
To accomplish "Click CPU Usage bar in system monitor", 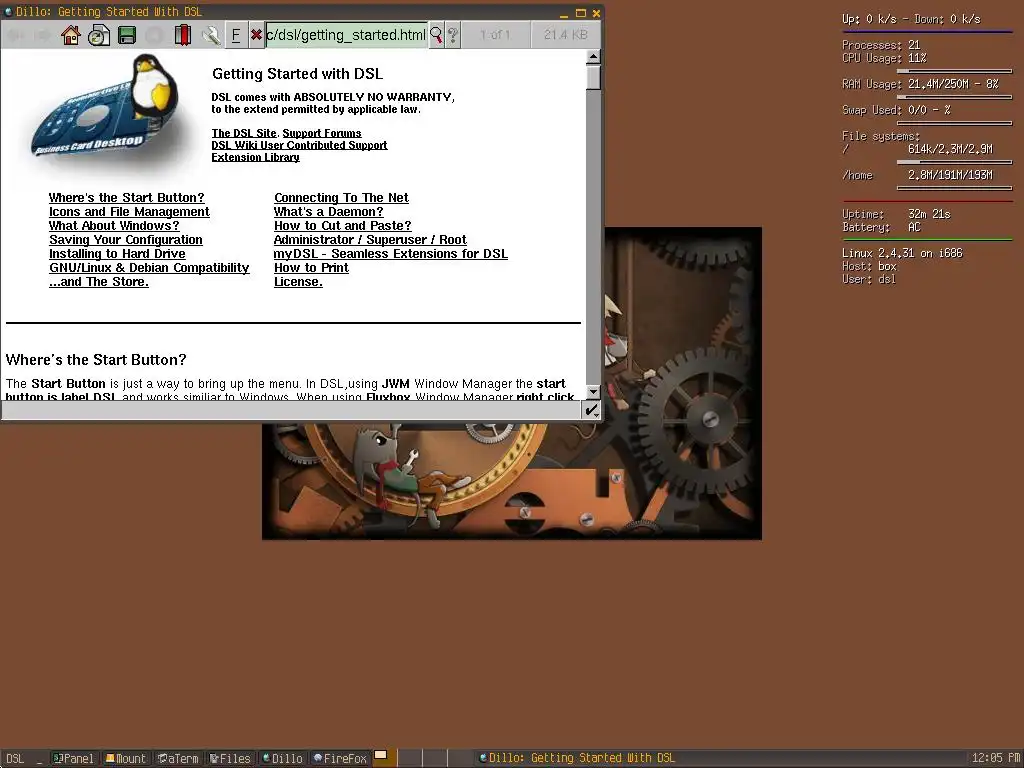I will click(954, 71).
